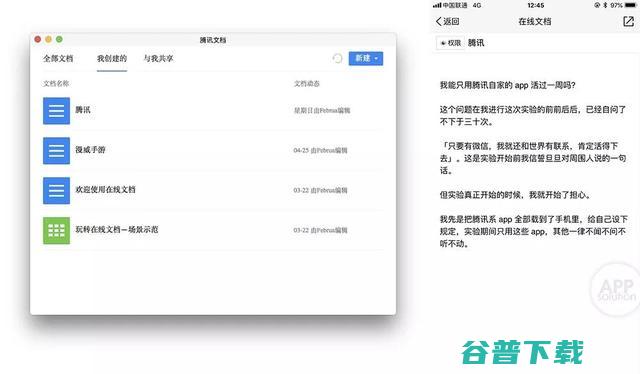The width and height of the screenshot is (640, 374).
Task: Open the 腾讯 document icon
Action: click(x=56, y=111)
